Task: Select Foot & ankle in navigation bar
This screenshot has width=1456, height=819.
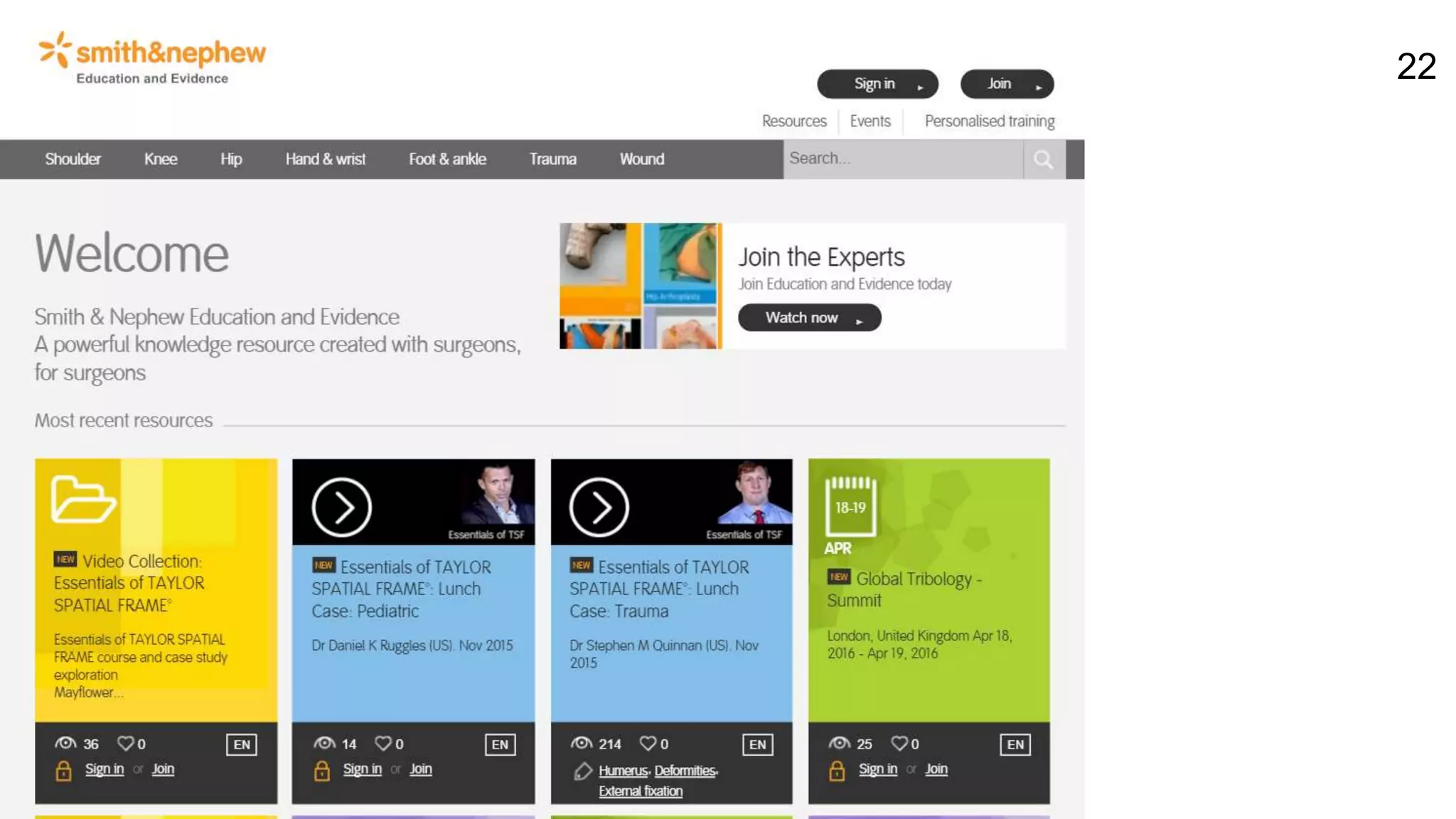Action: click(x=447, y=159)
